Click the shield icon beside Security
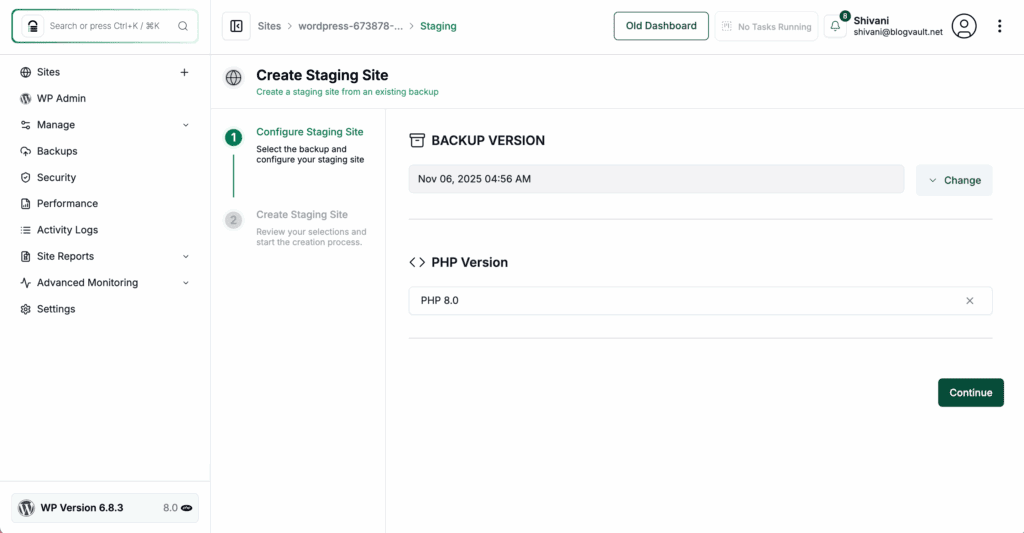This screenshot has height=533, width=1024. click(25, 177)
